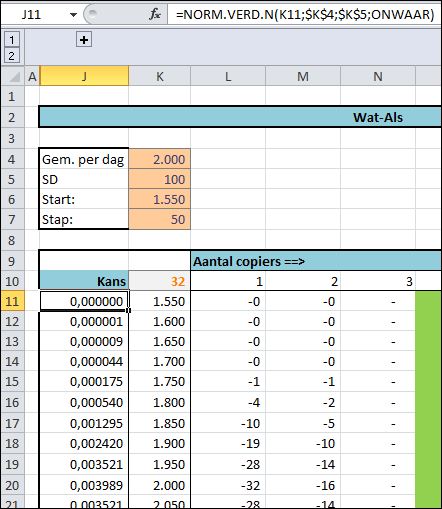
Task: Select the cell with orange 32
Action: point(160,281)
